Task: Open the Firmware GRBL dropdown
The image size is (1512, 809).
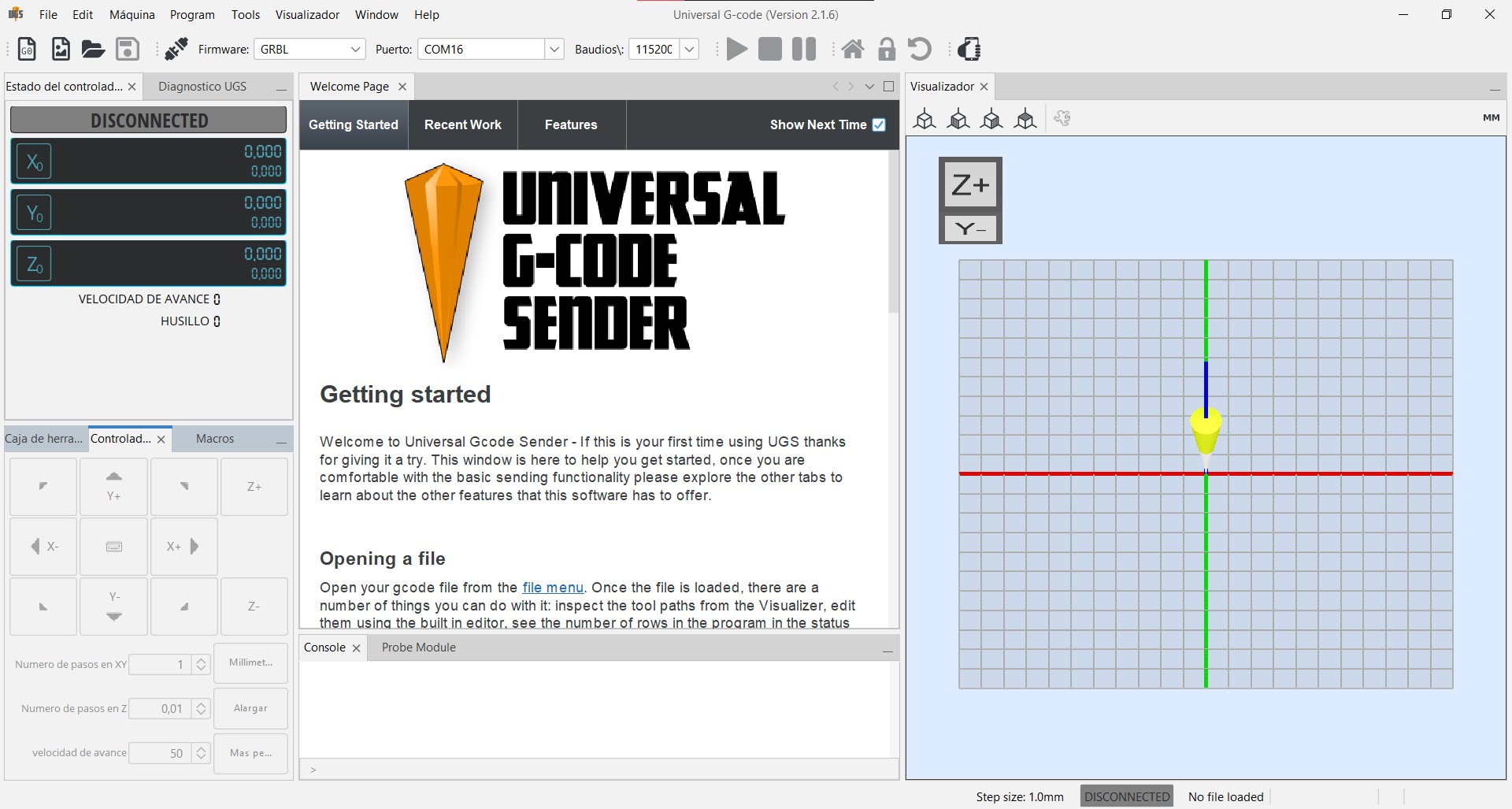Action: click(355, 49)
